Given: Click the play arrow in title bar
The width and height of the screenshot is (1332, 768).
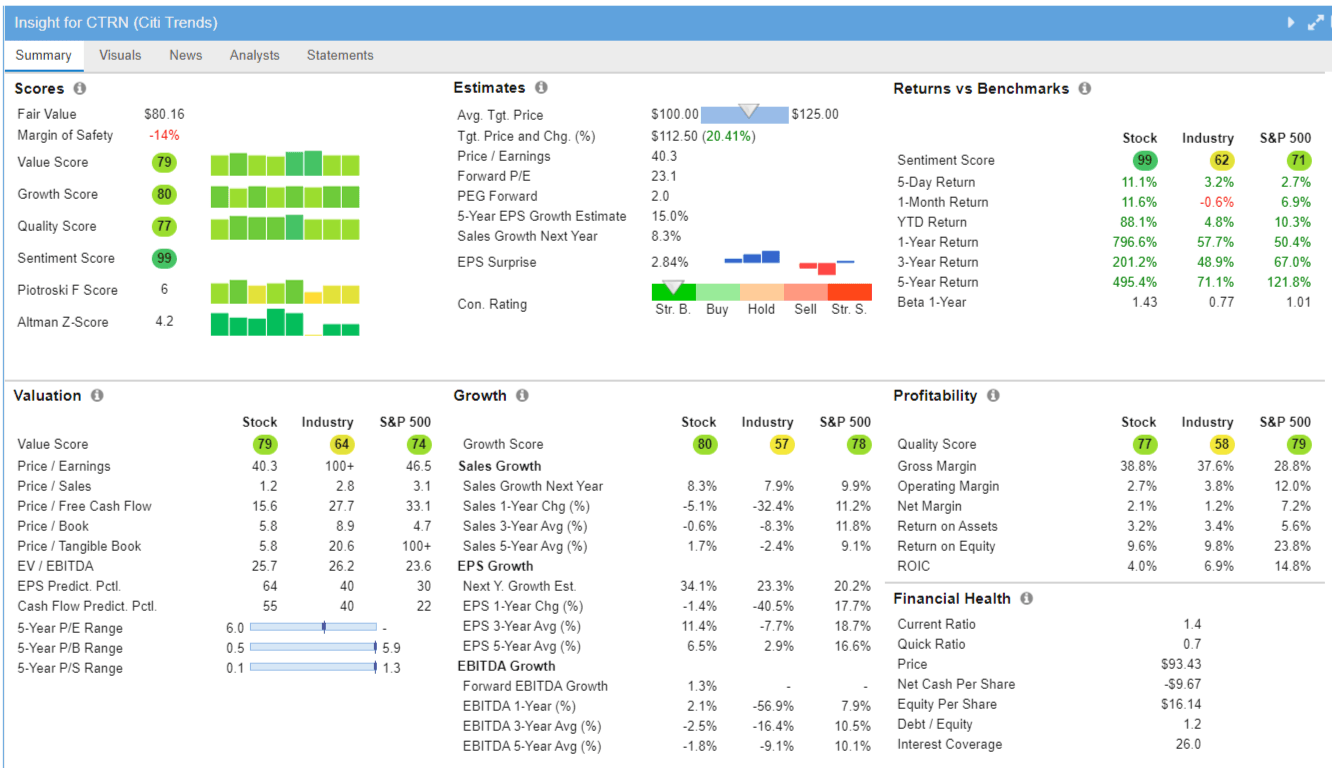Looking at the screenshot, I should pos(1291,22).
